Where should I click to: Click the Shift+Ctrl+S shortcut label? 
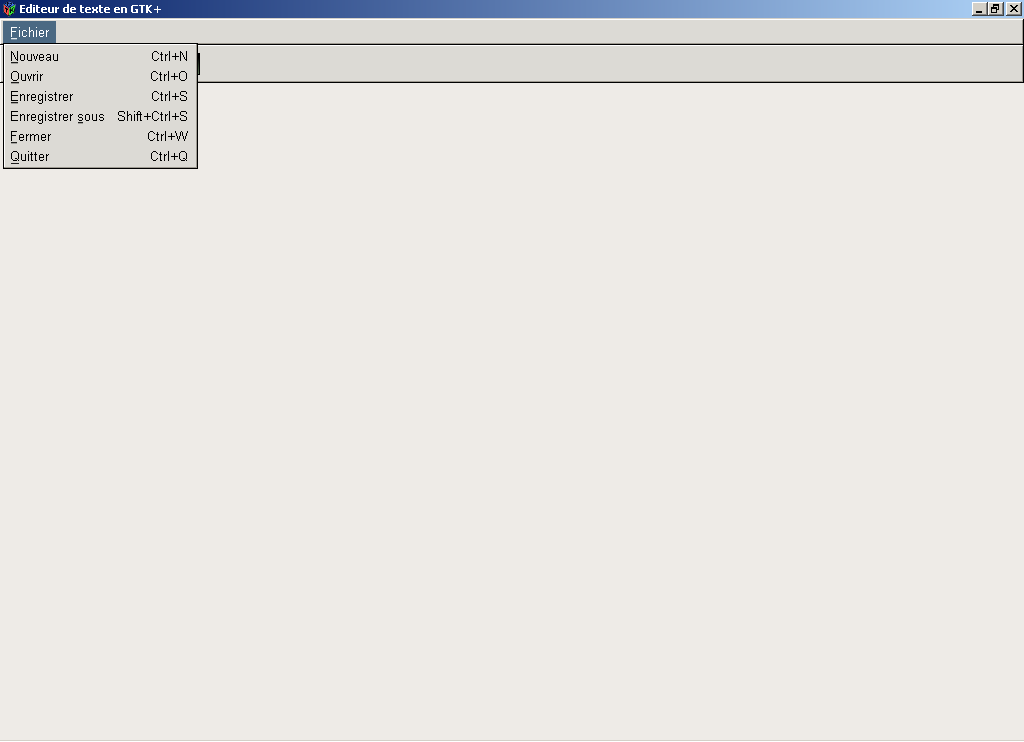click(x=152, y=117)
